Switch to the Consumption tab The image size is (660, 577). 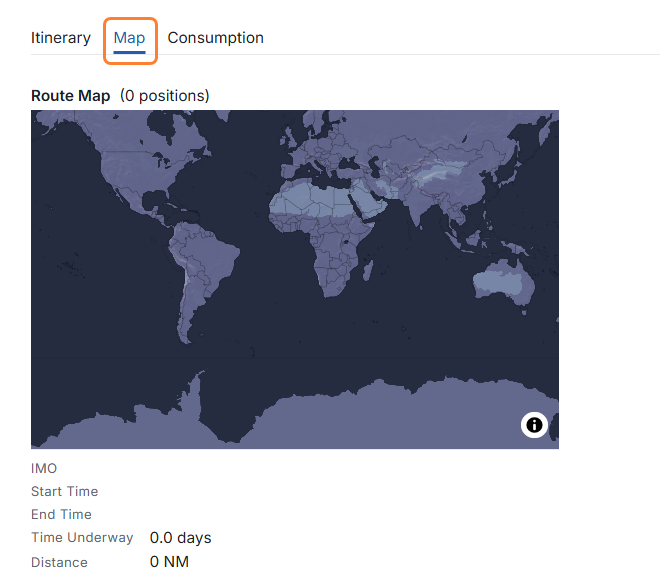tap(215, 38)
